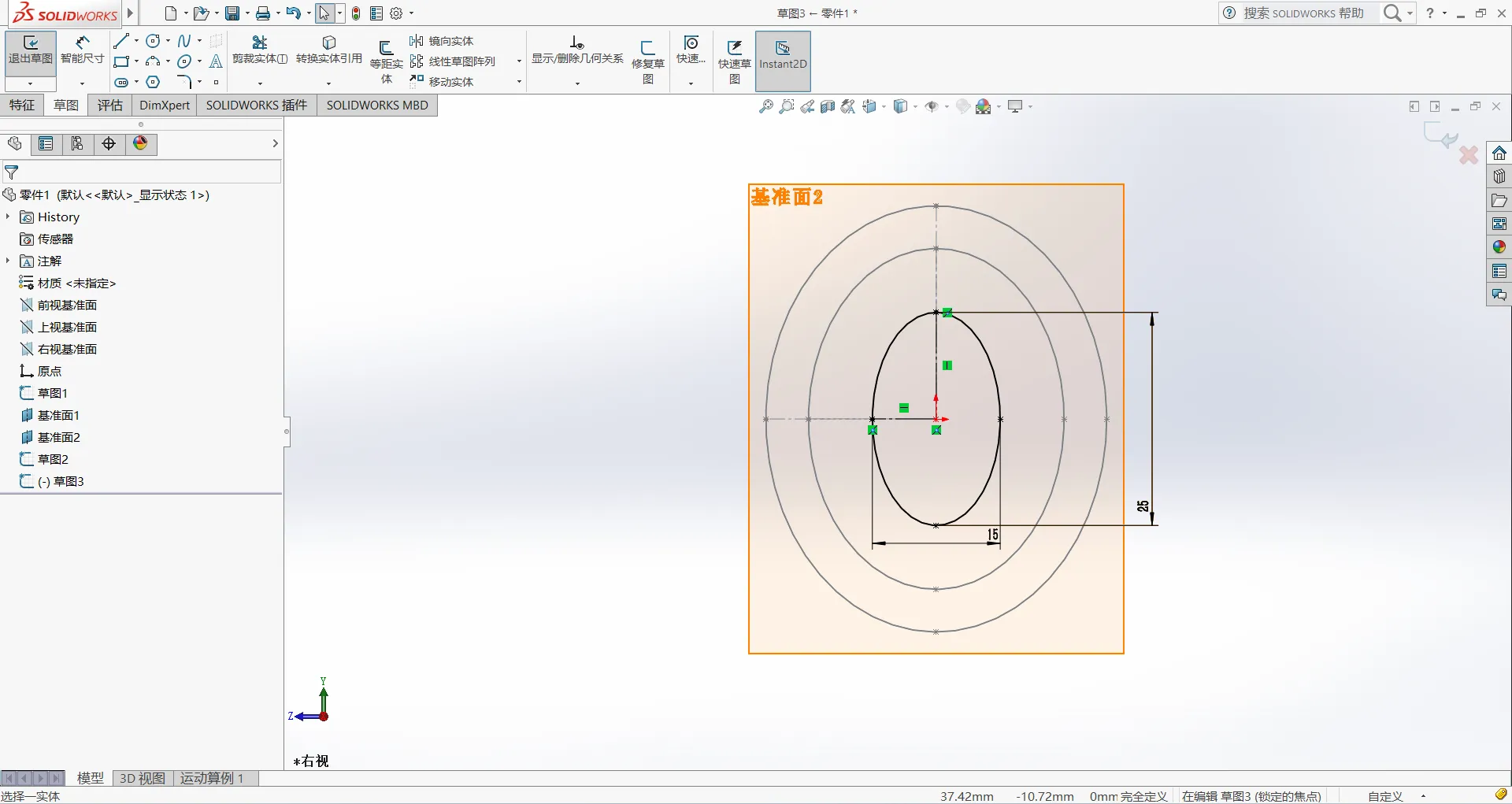Expand the 注解 annotations tree node

point(8,261)
